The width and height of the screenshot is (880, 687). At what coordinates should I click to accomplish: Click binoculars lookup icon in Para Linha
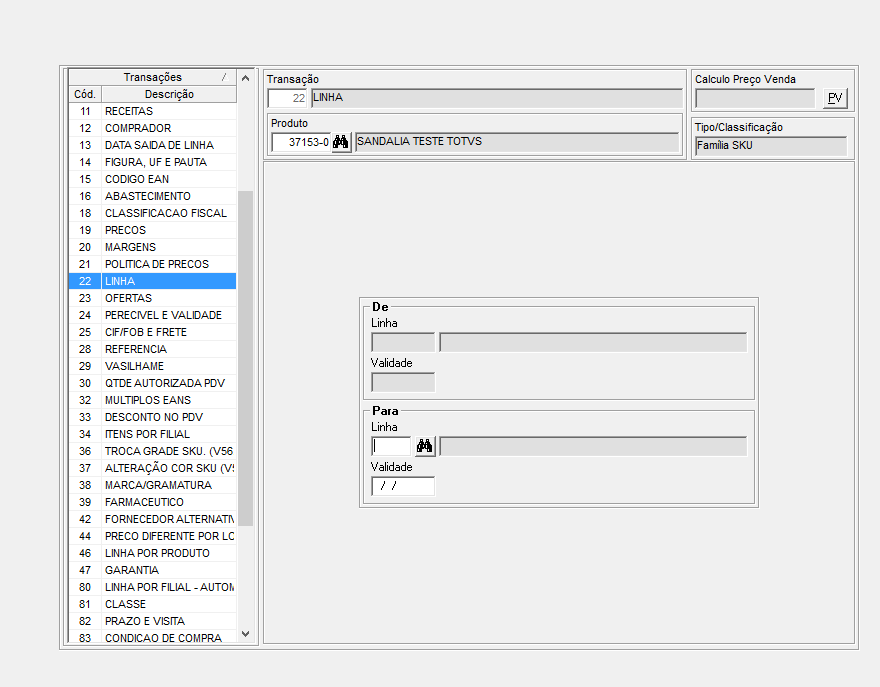coord(424,446)
